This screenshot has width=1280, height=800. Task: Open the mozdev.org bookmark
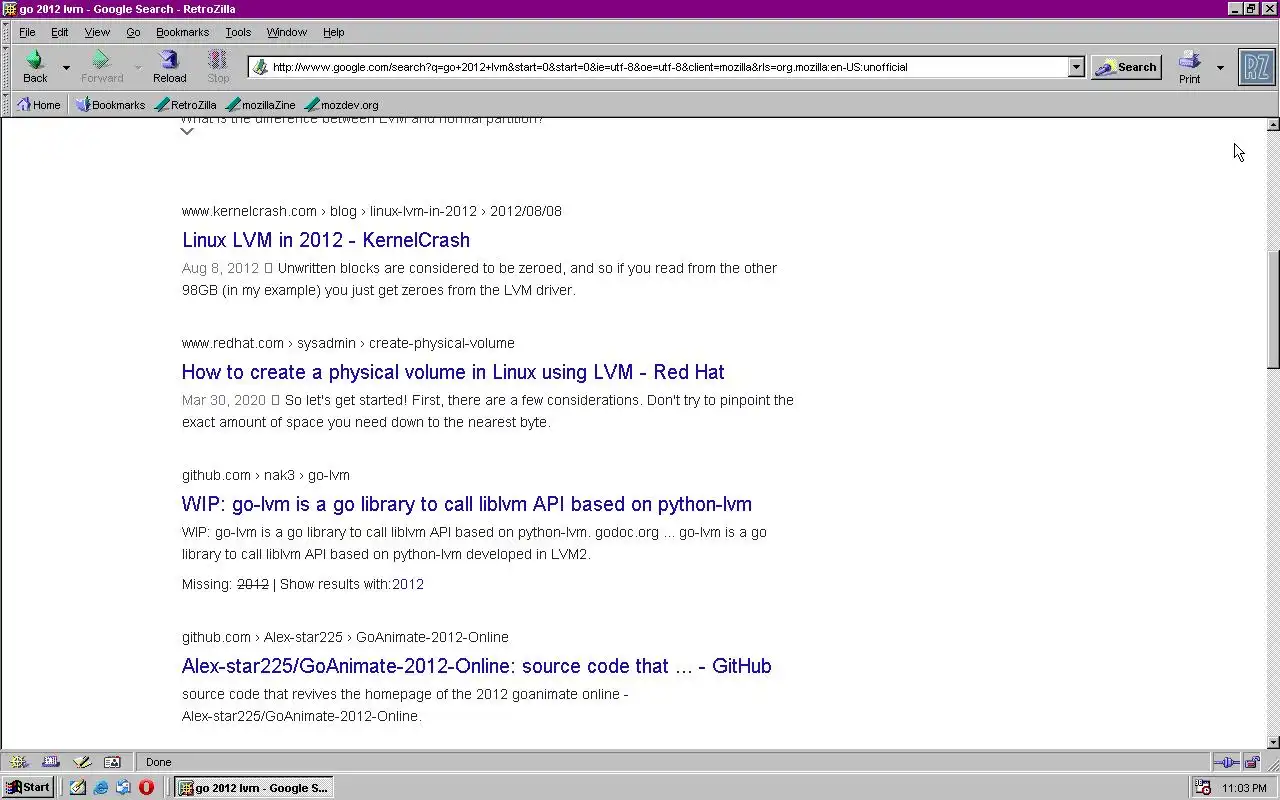341,104
